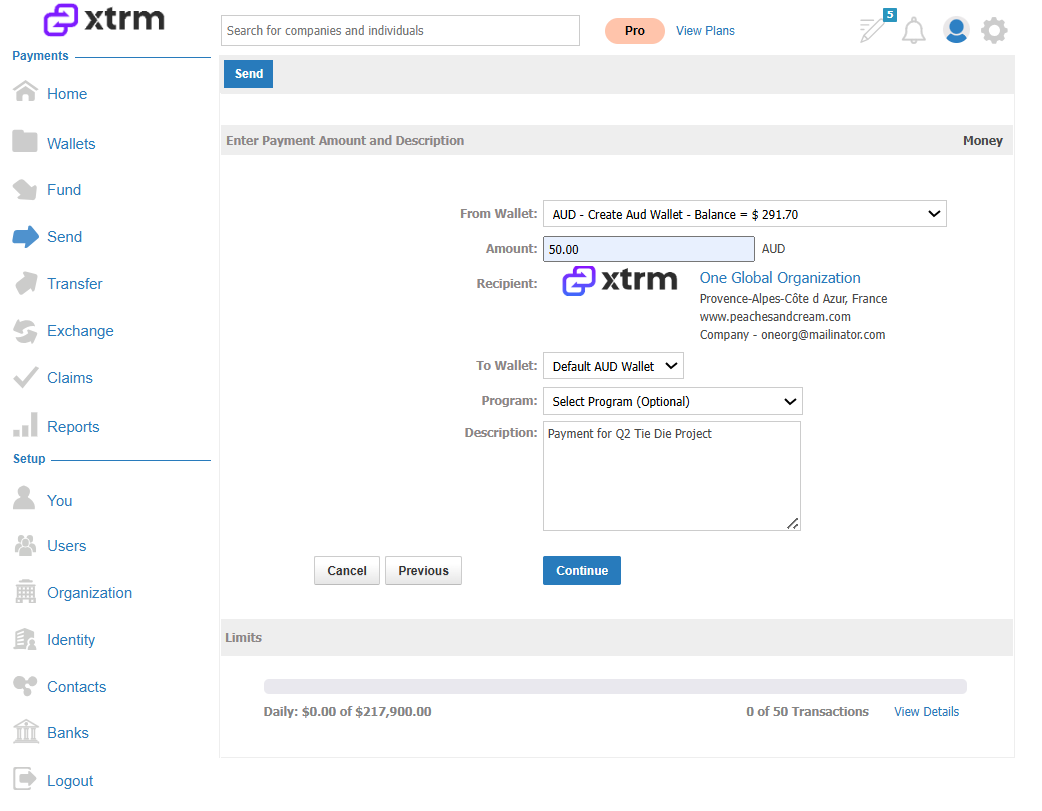Viewport: 1042px width, 811px height.
Task: Click the Wallets folder icon
Action: tap(25, 141)
